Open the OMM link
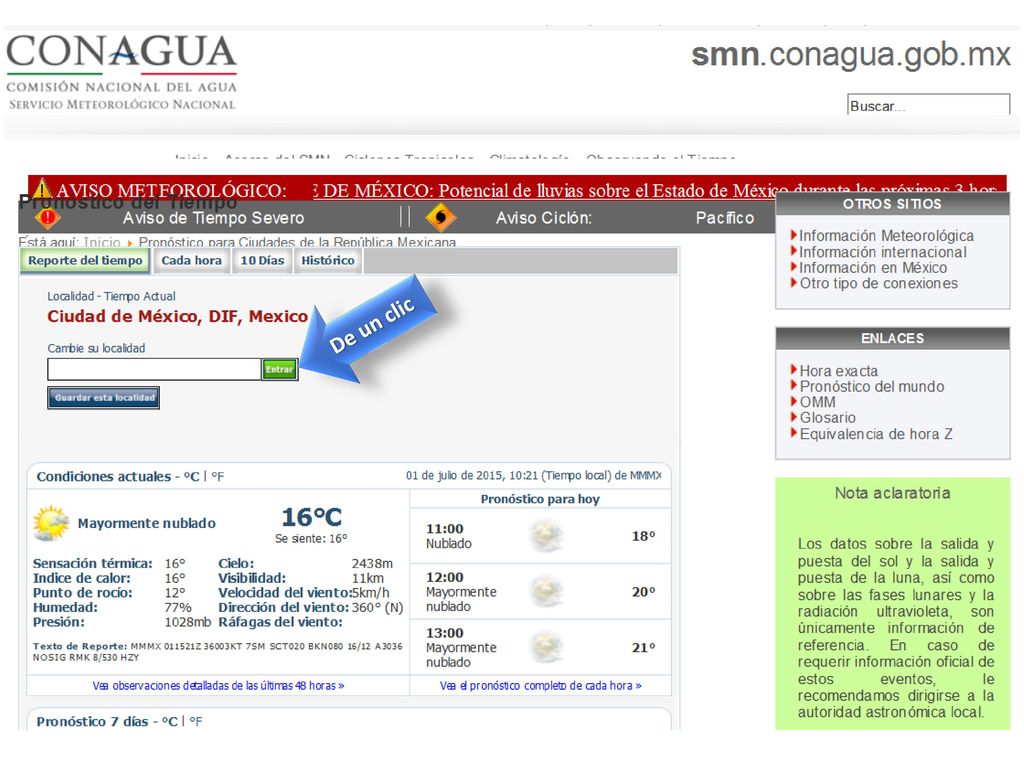 818,402
